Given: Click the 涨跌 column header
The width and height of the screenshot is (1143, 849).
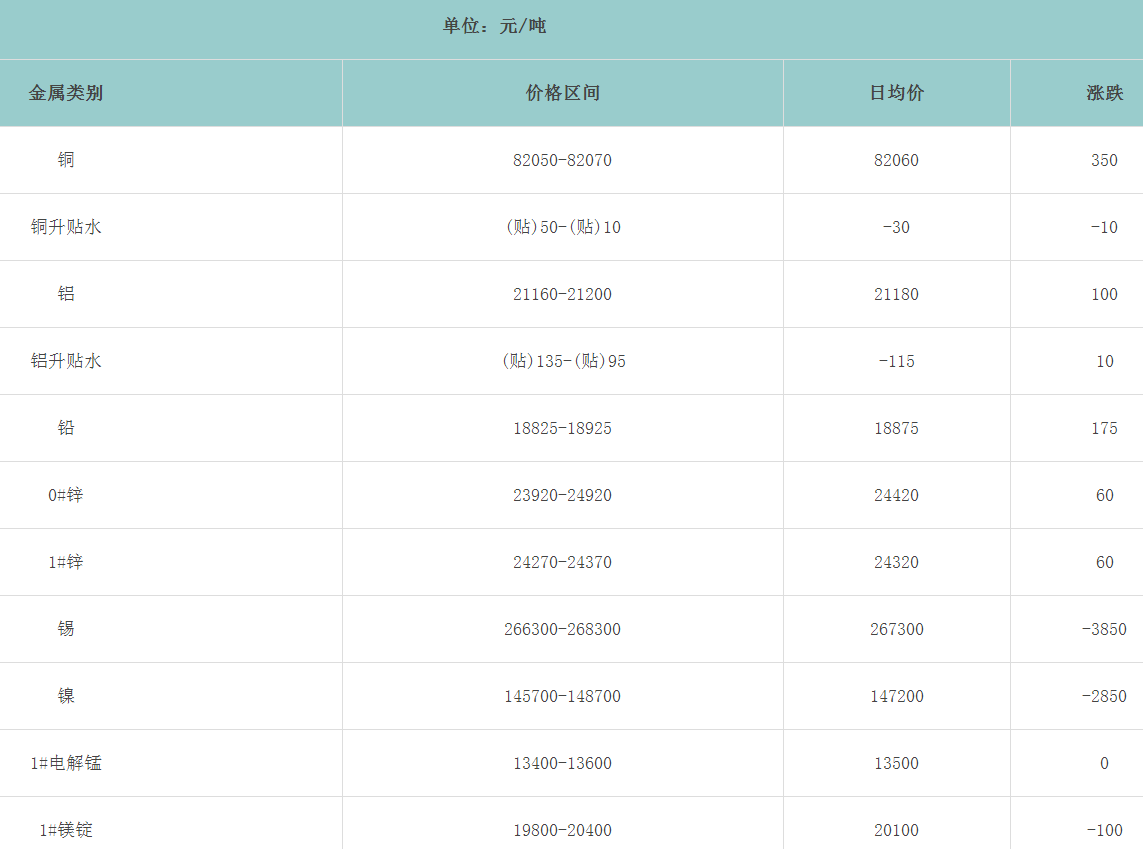Looking at the screenshot, I should (x=1104, y=93).
